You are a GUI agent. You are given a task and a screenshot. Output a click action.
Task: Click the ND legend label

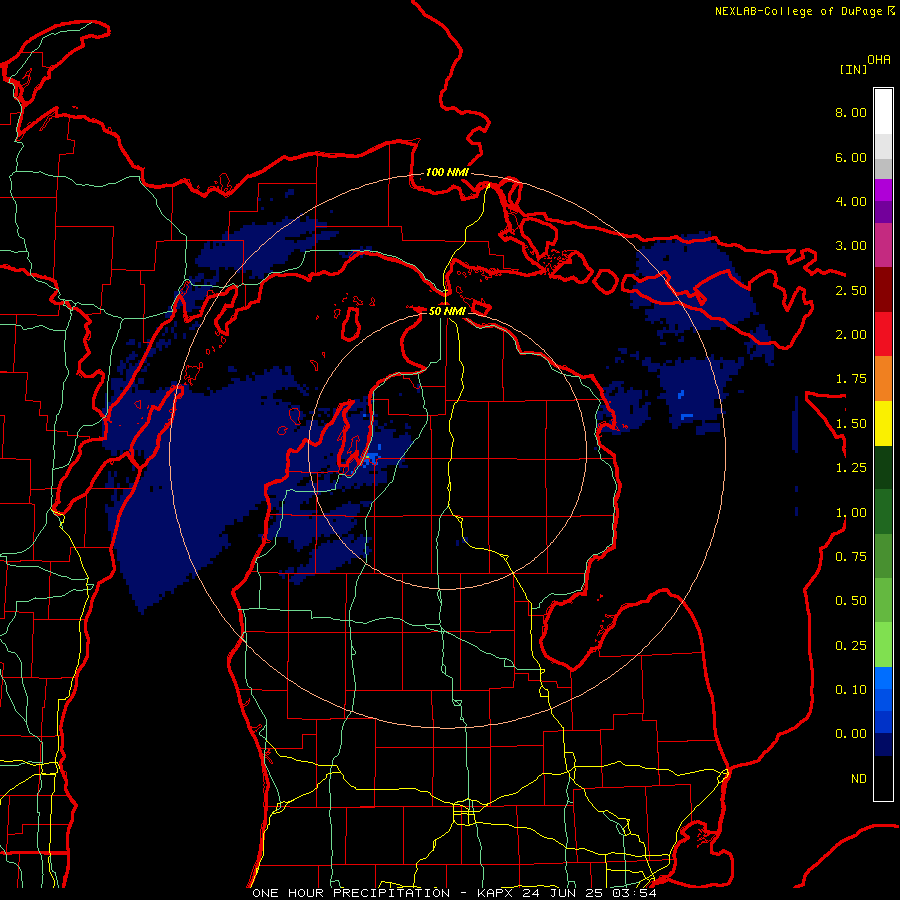pos(859,779)
